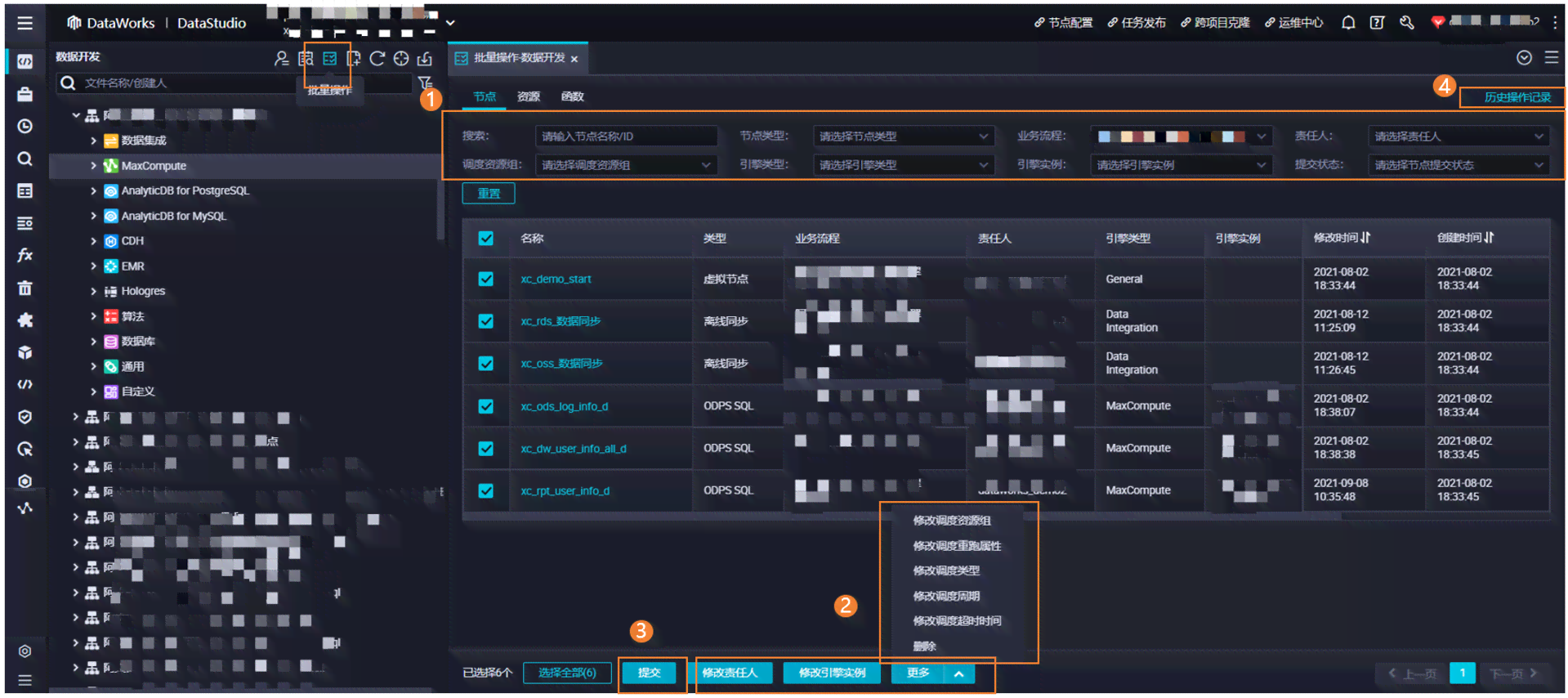Open the 提交状态 dropdown

click(x=1459, y=165)
